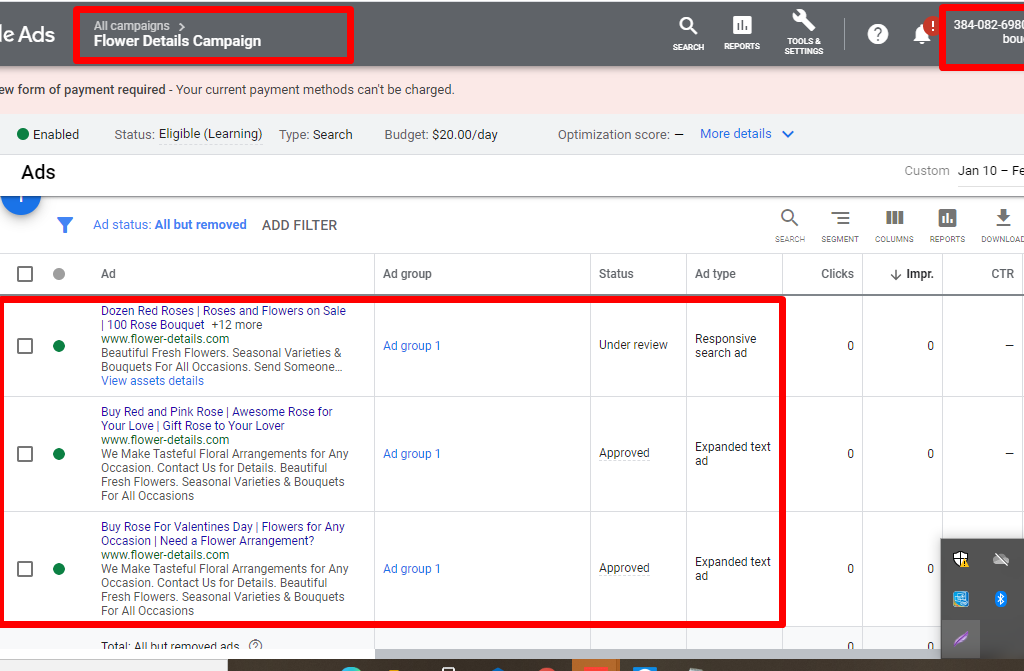This screenshot has height=671, width=1024.
Task: Click the ADD FILTER button
Action: coord(299,225)
